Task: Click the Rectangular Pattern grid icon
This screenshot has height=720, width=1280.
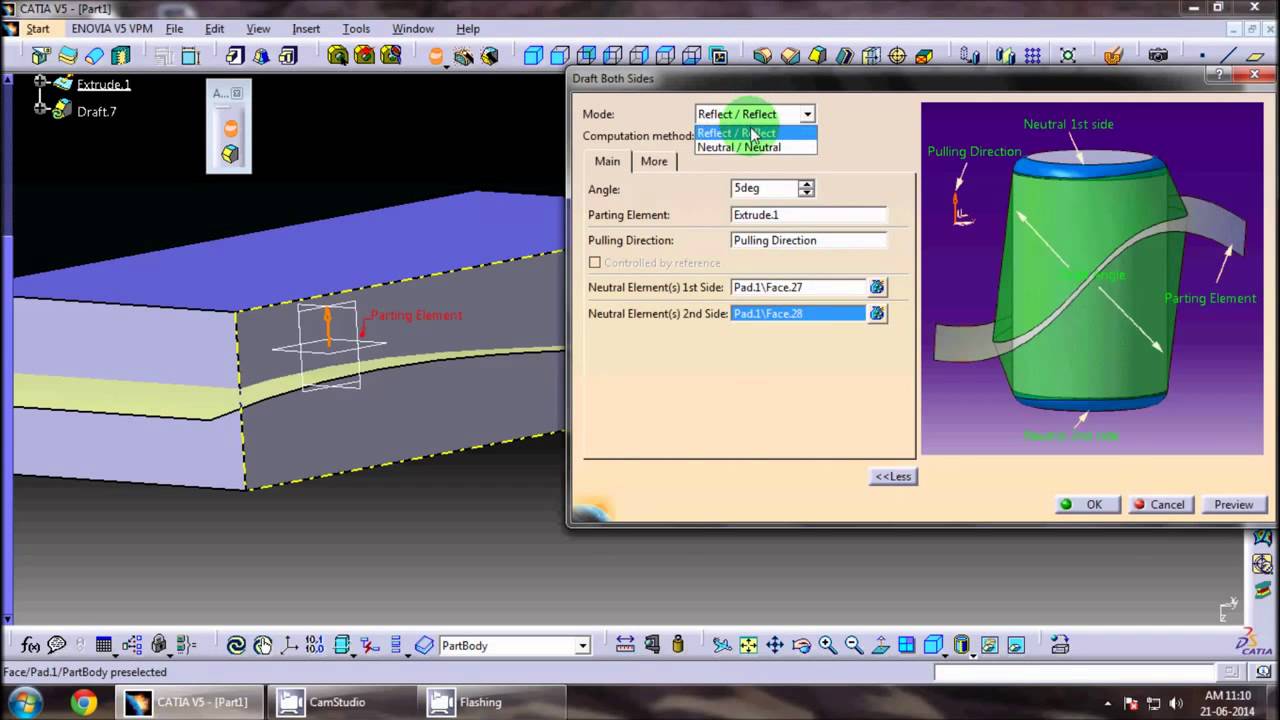Action: point(1032,56)
